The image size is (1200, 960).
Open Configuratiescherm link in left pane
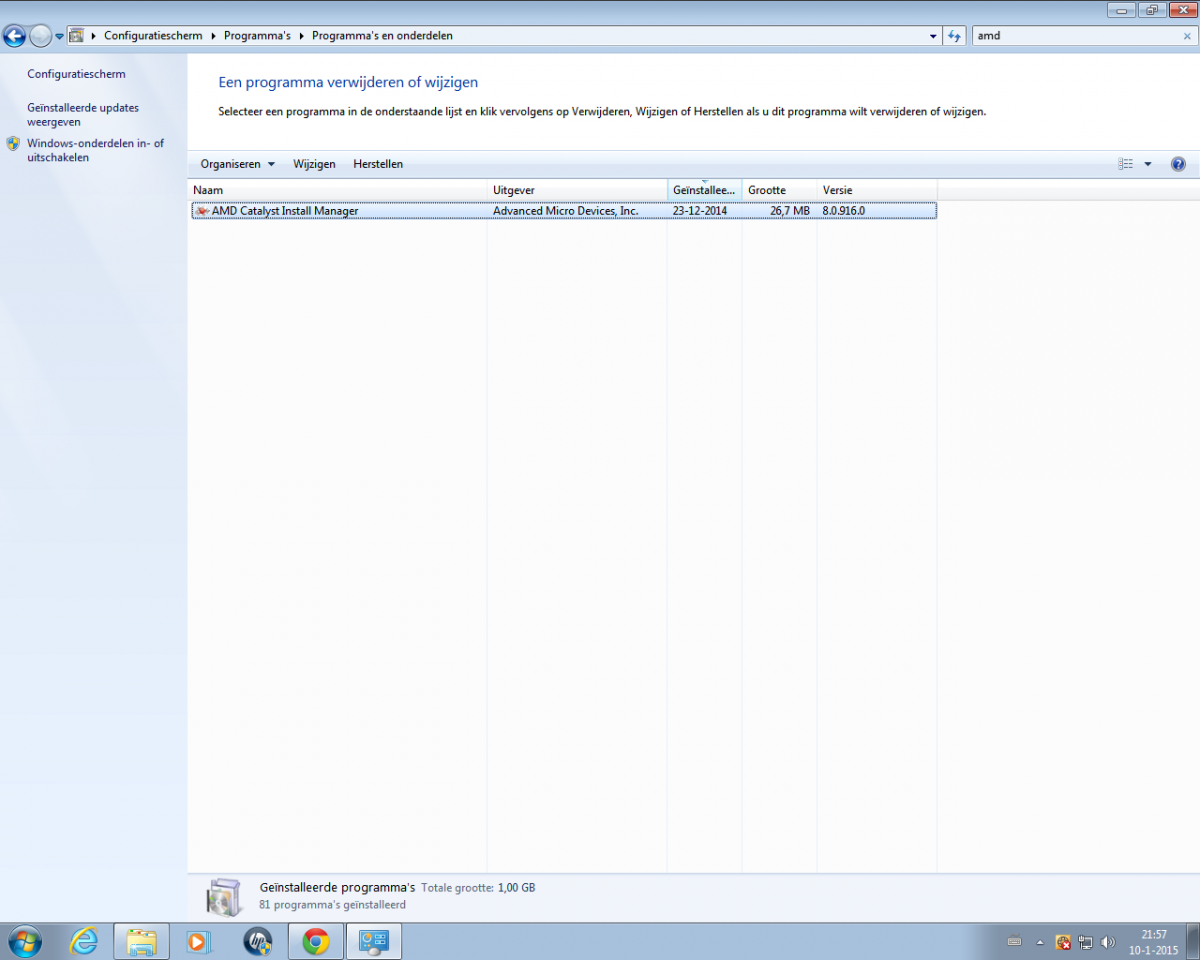click(76, 74)
